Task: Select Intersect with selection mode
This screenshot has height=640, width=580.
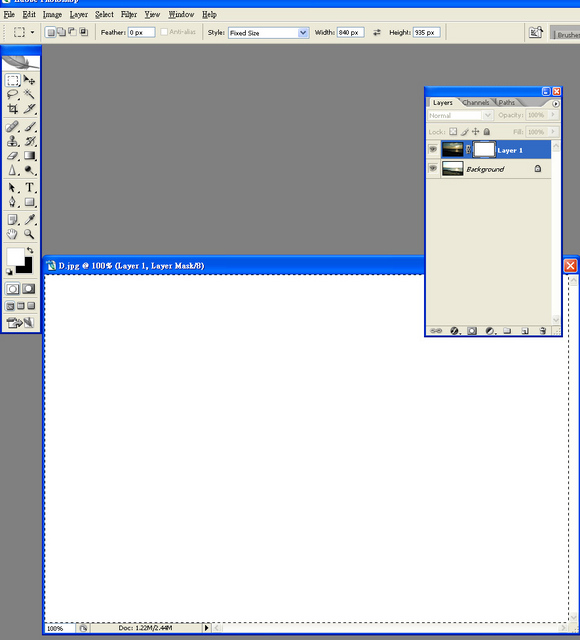Action: 83,32
